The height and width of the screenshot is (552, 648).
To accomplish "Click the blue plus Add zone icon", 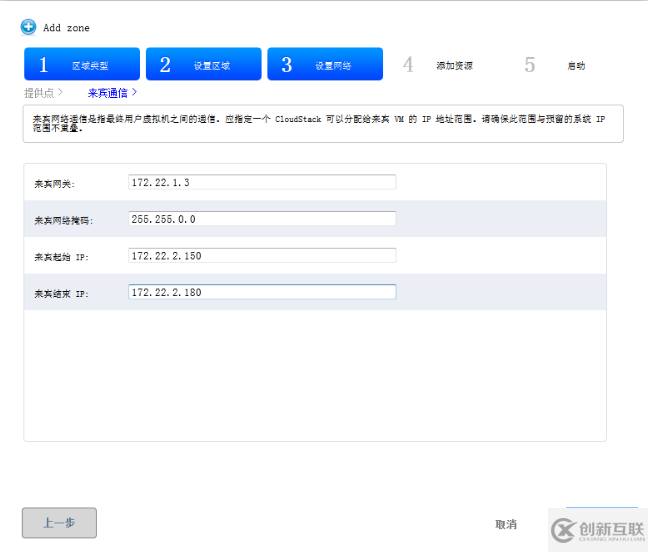I will click(x=28, y=27).
